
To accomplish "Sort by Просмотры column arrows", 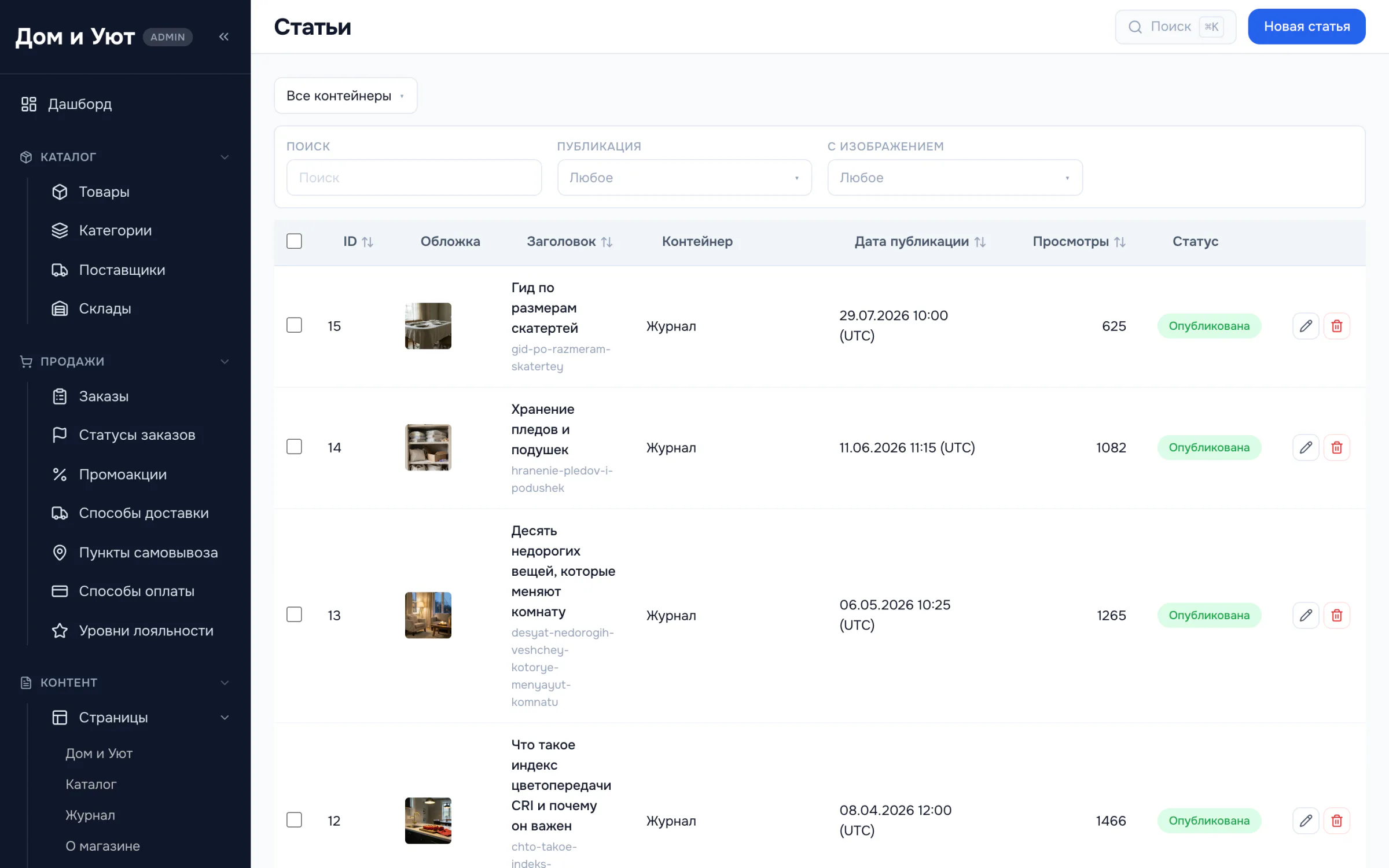I will click(x=1120, y=242).
